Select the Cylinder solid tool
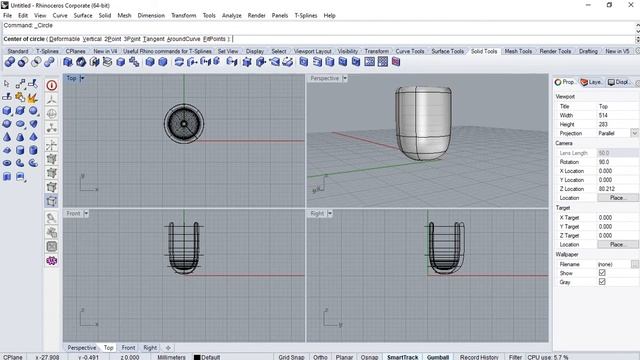 click(20, 150)
